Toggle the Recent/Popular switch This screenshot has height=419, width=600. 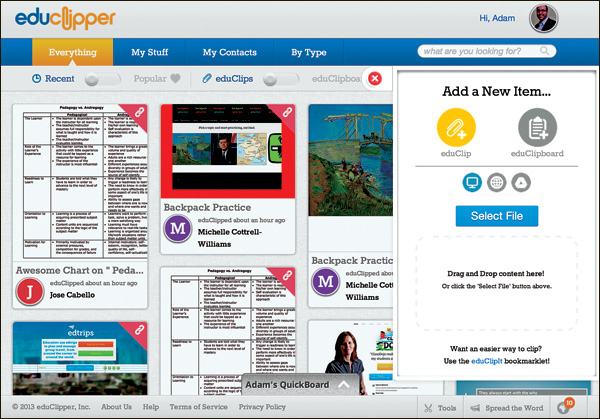pyautogui.click(x=103, y=79)
